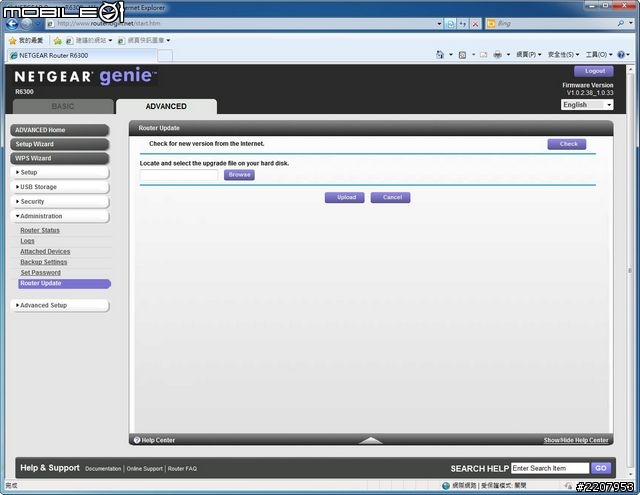The width and height of the screenshot is (640, 495).
Task: Click the Internet zone globe in status bar
Action: [x=446, y=486]
